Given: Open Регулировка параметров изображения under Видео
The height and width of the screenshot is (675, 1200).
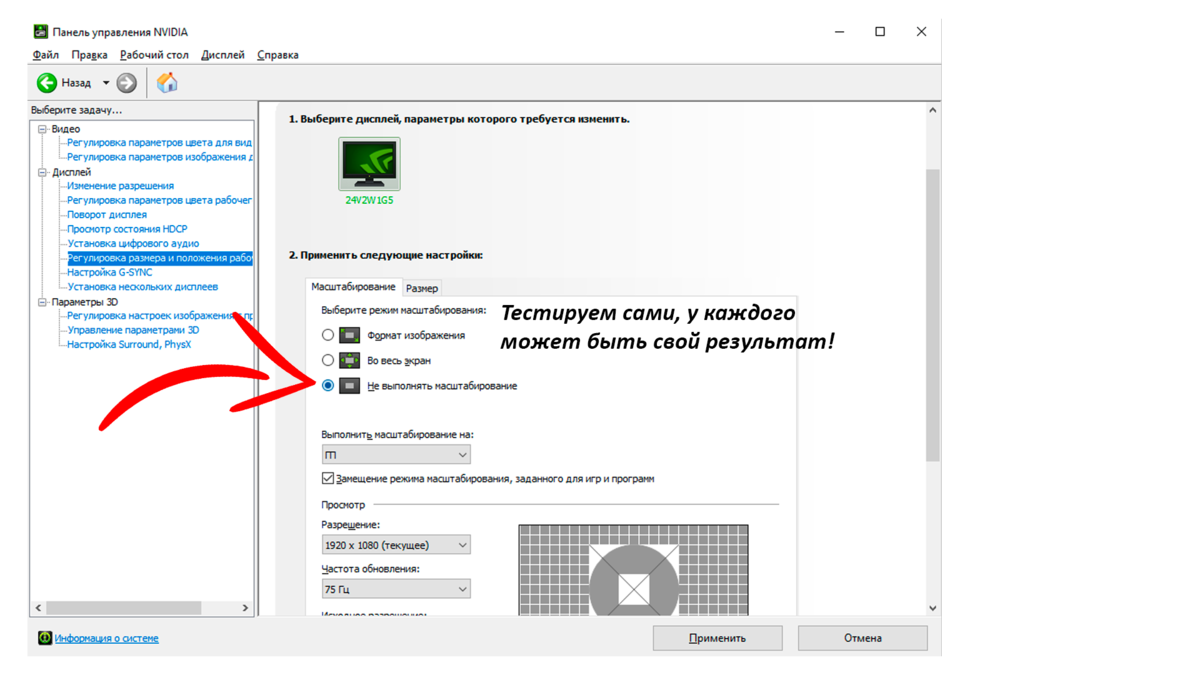Looking at the screenshot, I should (x=160, y=157).
